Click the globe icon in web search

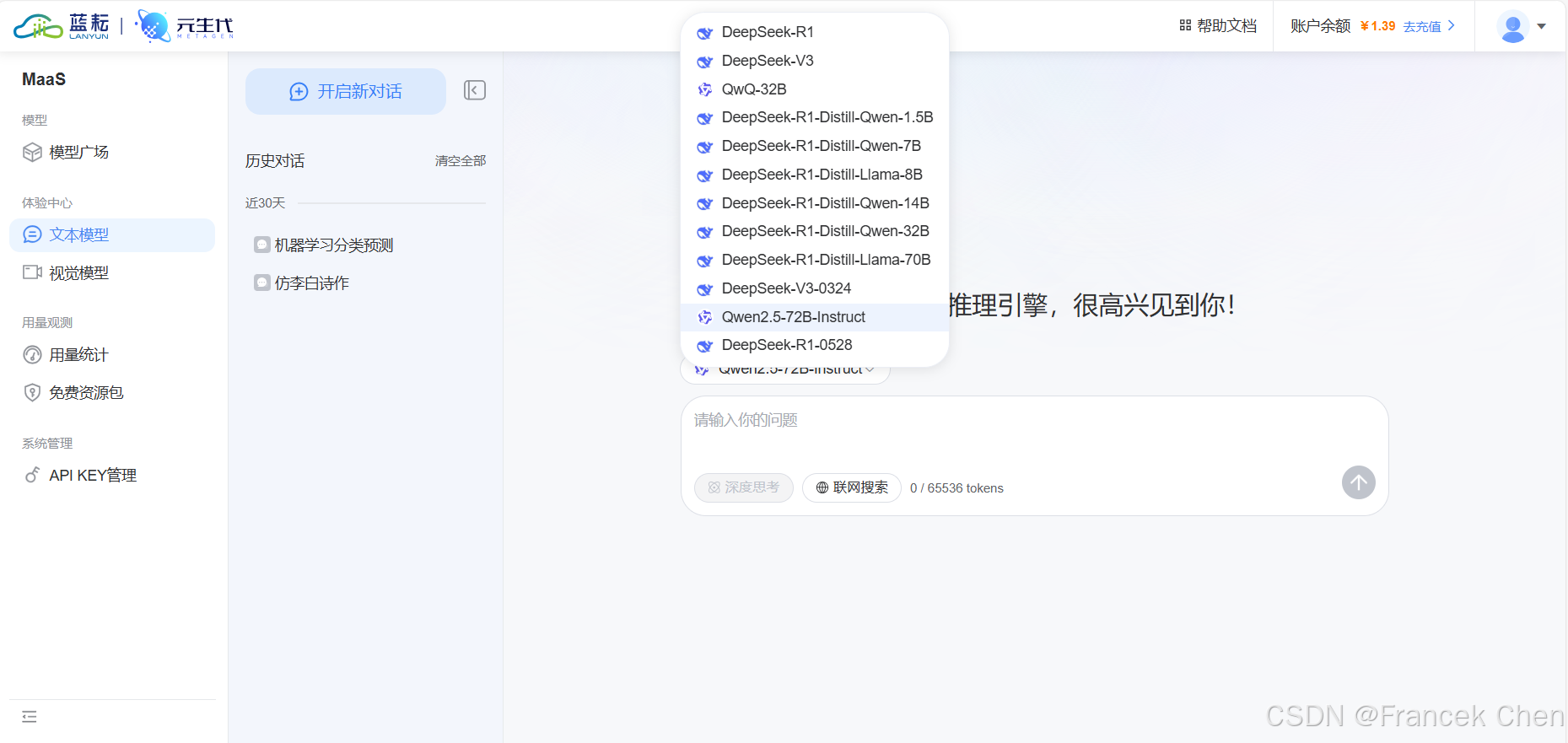pyautogui.click(x=822, y=487)
